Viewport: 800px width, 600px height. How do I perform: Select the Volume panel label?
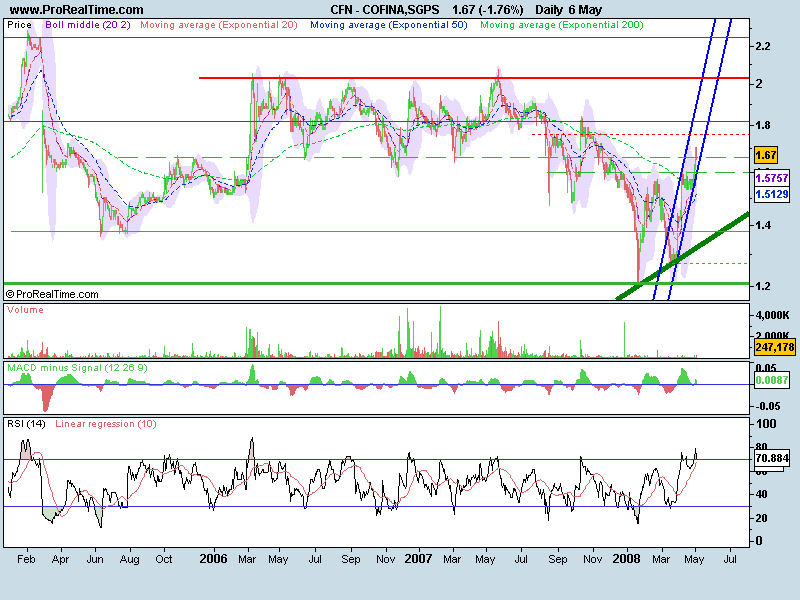pos(26,310)
